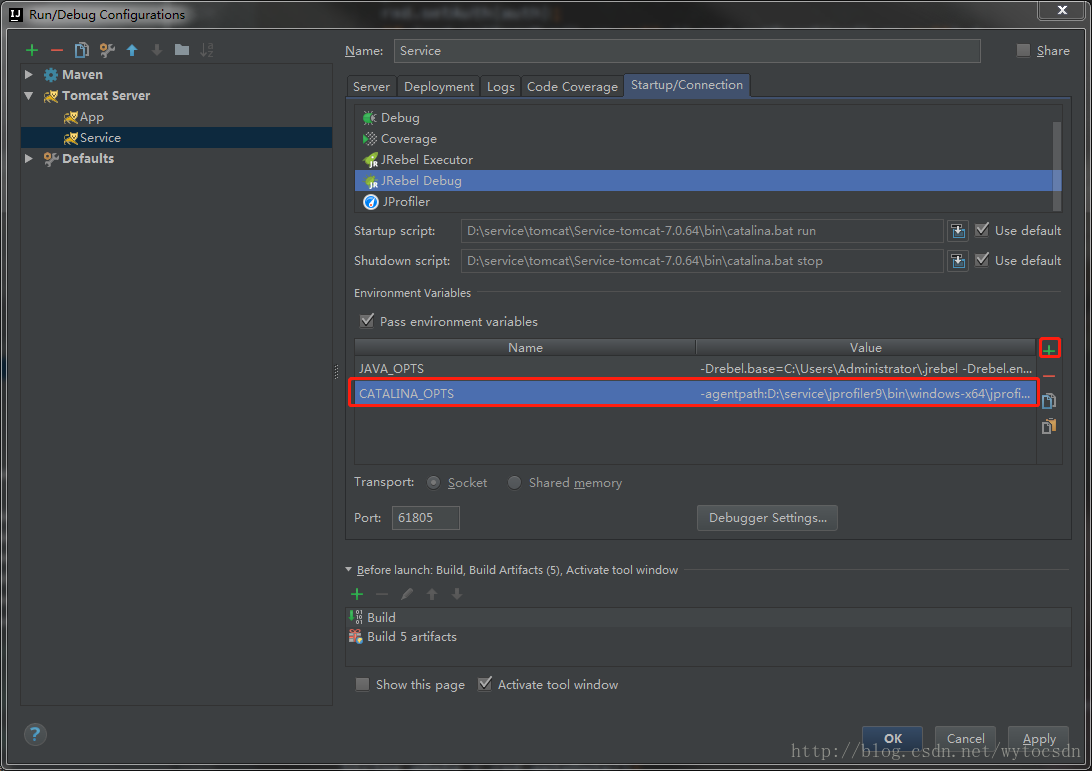Screen dimensions: 1092x771
Task: Toggle Activate tool window checkbox
Action: click(485, 684)
